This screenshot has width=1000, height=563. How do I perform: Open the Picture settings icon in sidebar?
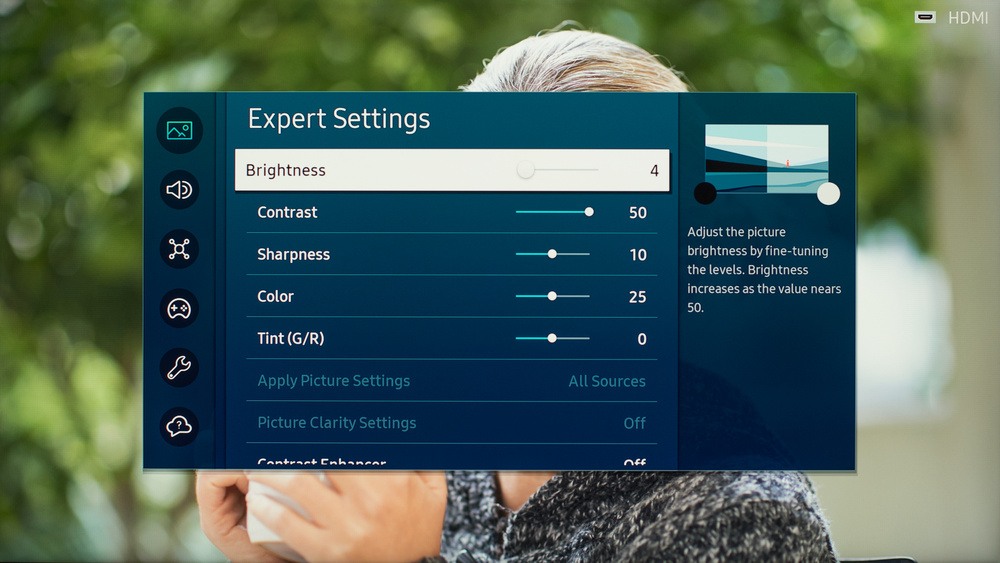click(x=179, y=130)
